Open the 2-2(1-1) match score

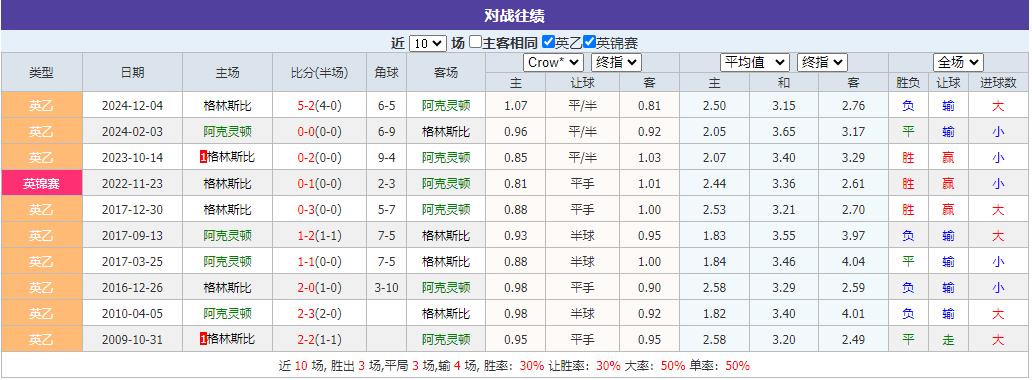click(x=319, y=339)
